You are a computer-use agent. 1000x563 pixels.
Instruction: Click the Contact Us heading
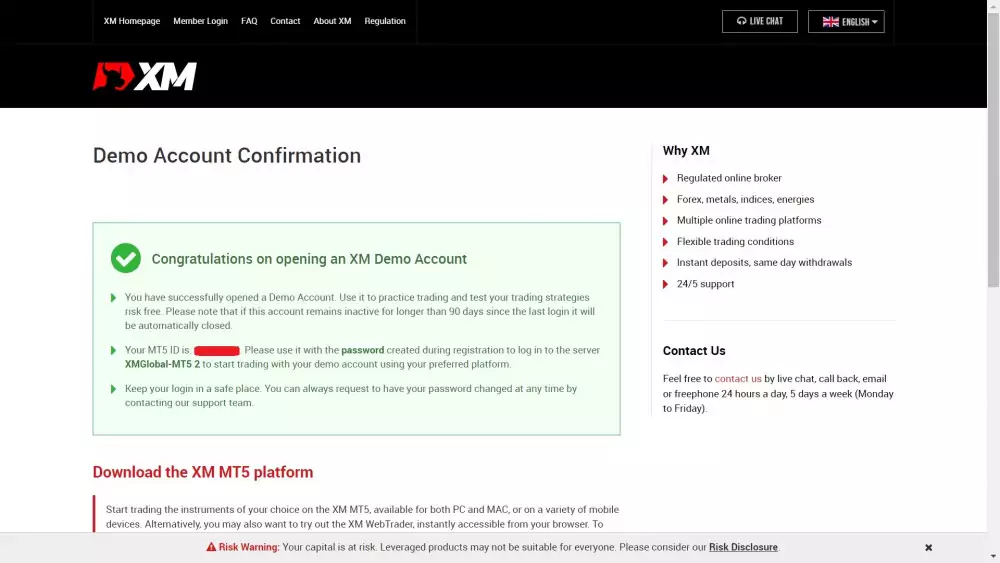tap(694, 351)
